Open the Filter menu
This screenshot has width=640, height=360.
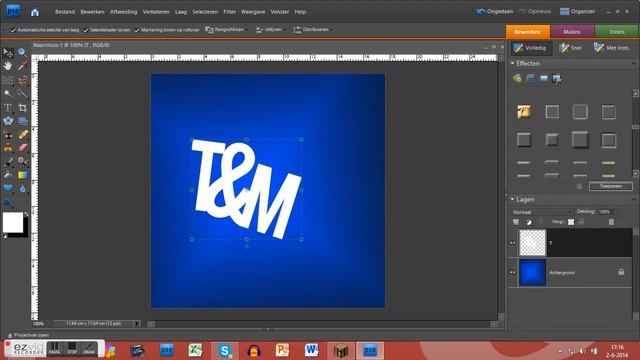tap(229, 12)
